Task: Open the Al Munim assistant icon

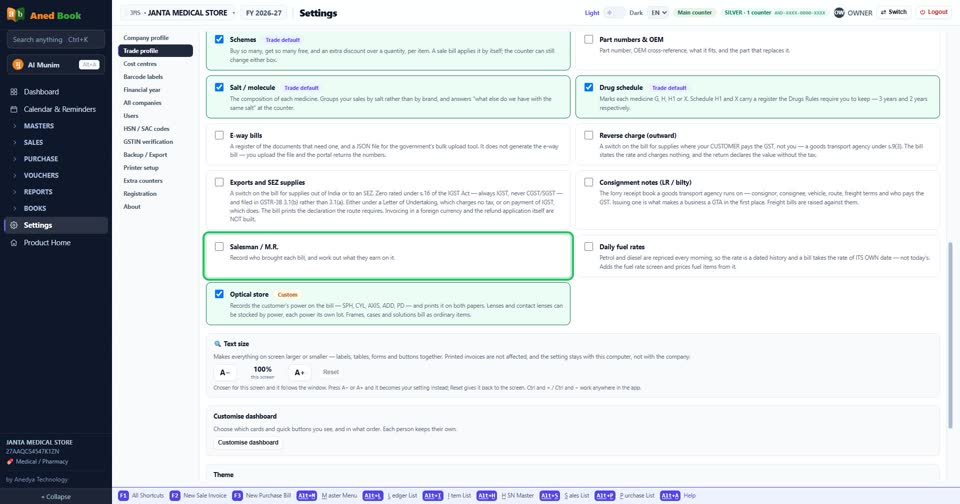Action: [x=18, y=64]
